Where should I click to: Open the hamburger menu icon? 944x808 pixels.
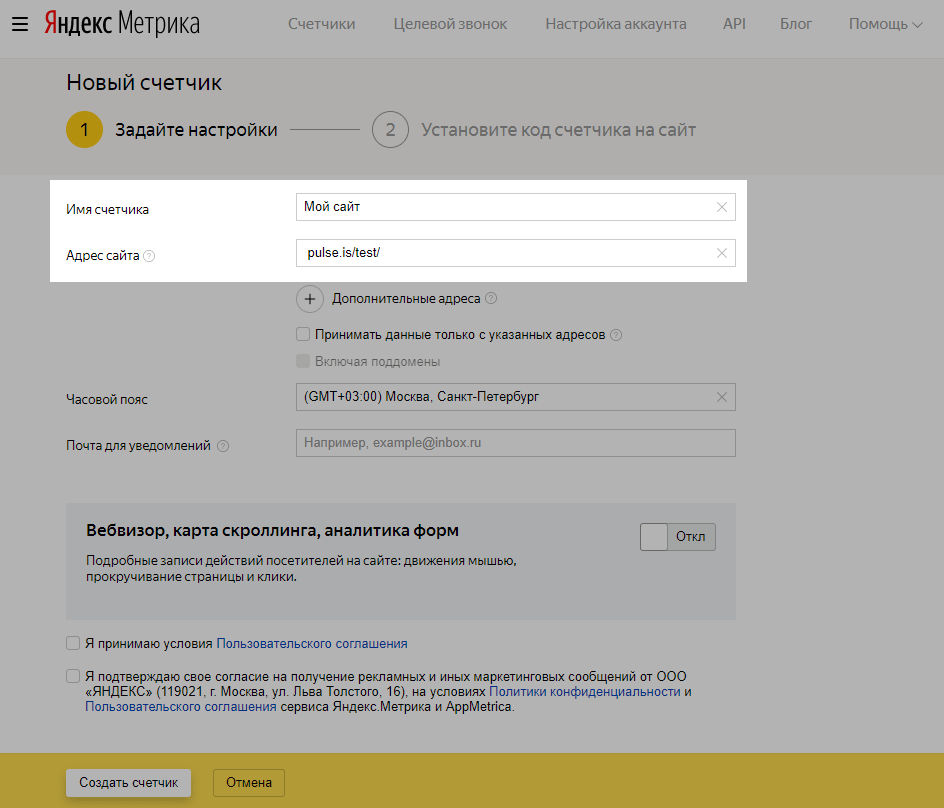click(x=19, y=24)
